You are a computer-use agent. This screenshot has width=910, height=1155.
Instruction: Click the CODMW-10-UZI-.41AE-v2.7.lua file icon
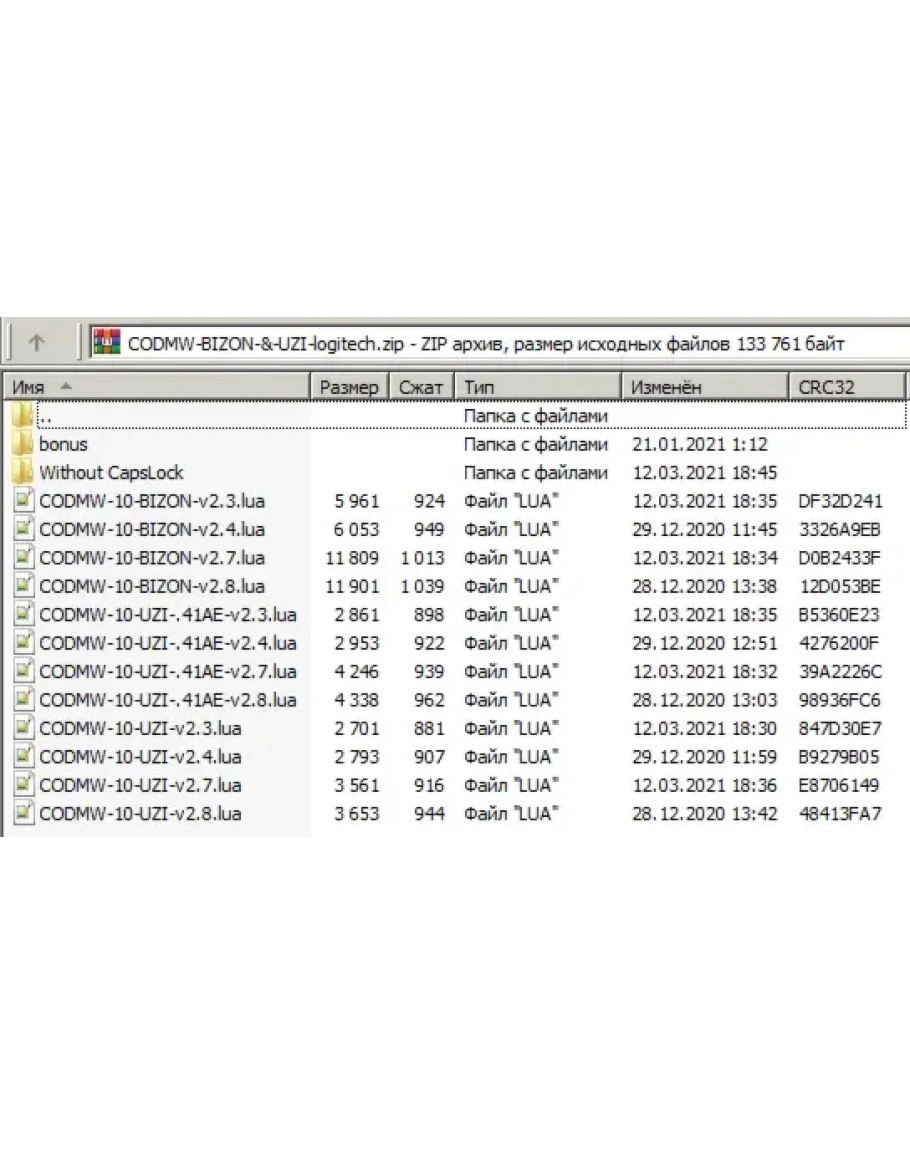24,671
